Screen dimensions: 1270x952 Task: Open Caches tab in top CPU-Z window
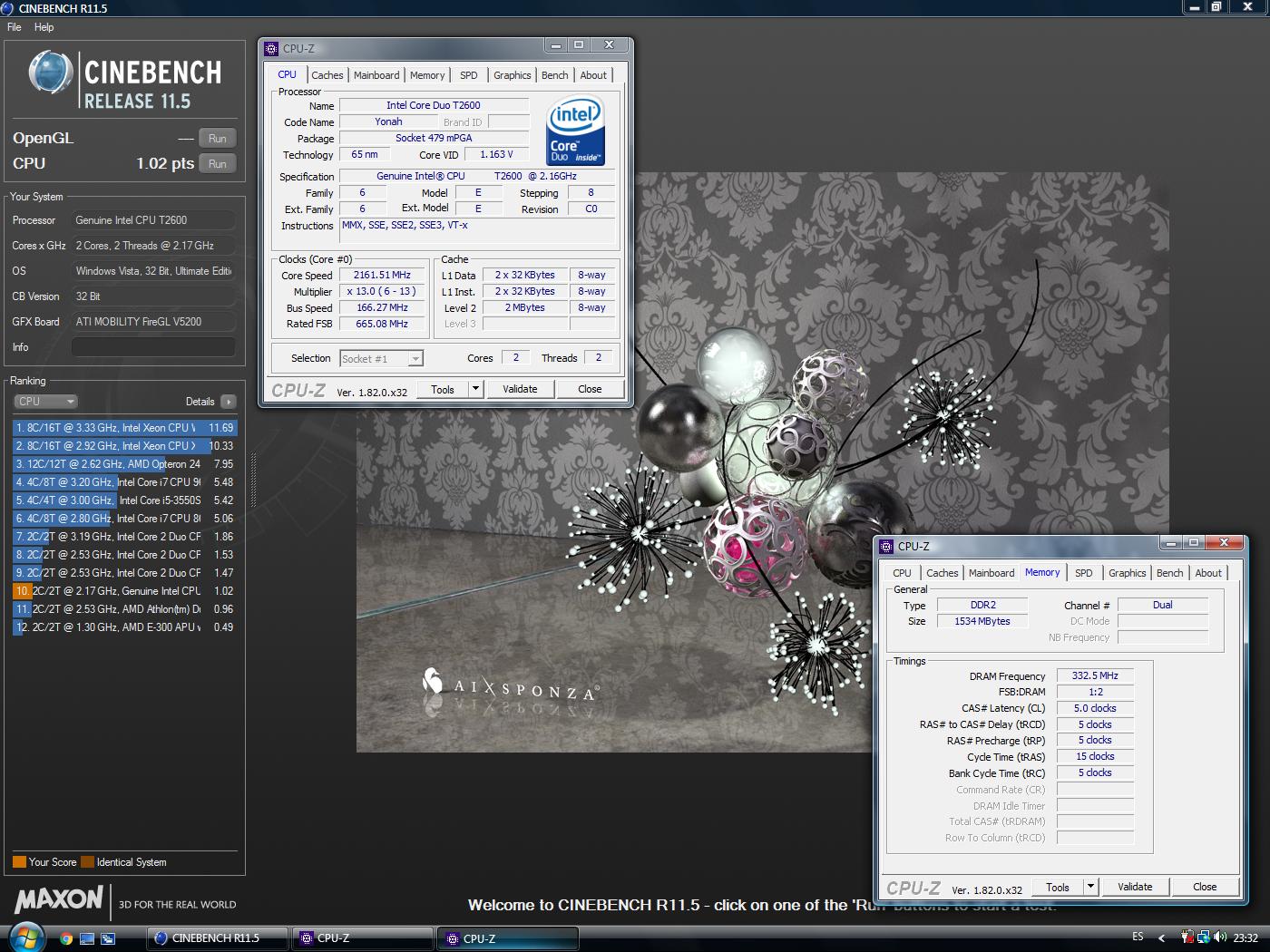coord(327,75)
